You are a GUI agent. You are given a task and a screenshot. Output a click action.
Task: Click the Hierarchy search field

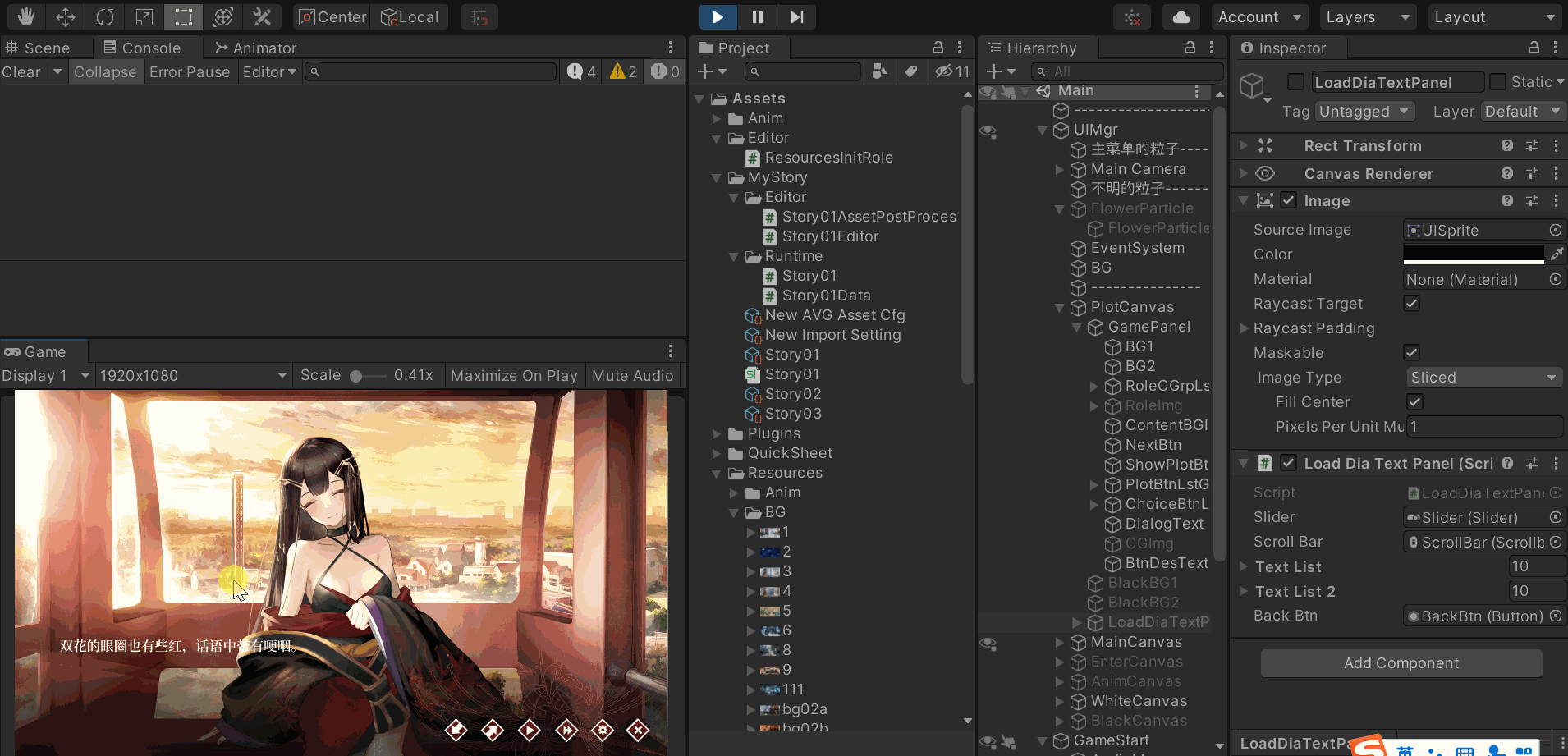[1126, 72]
